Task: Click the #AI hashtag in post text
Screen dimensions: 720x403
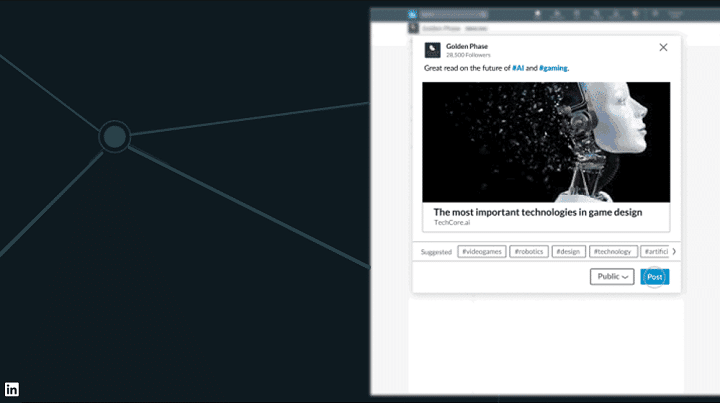Action: pos(519,68)
